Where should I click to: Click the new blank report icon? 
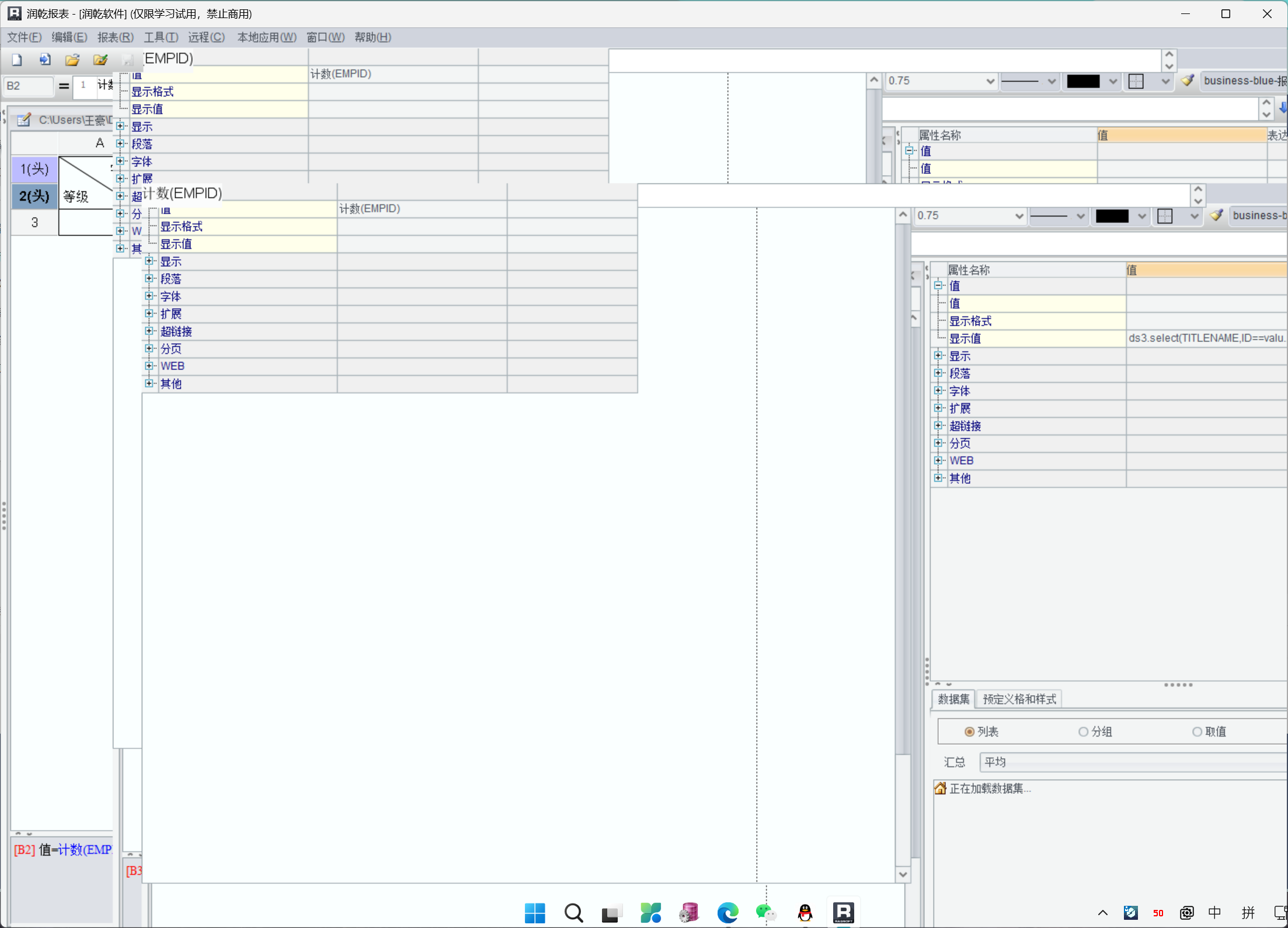[x=17, y=60]
